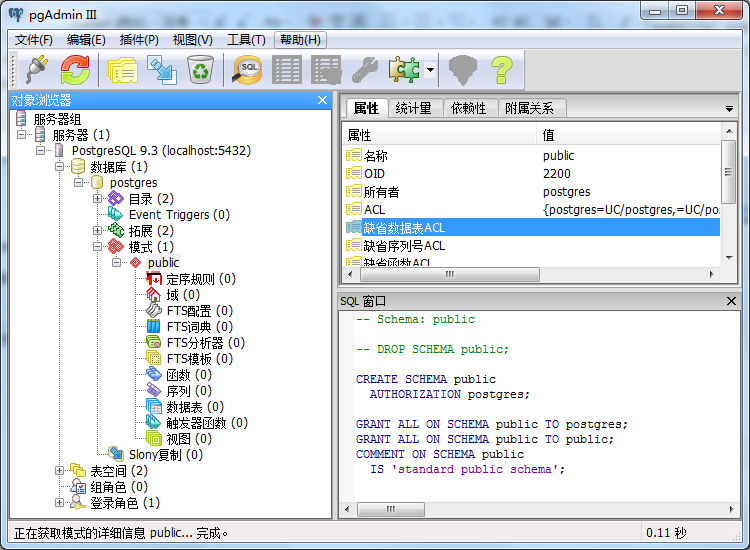Switch to the 统计量 tab

(414, 108)
